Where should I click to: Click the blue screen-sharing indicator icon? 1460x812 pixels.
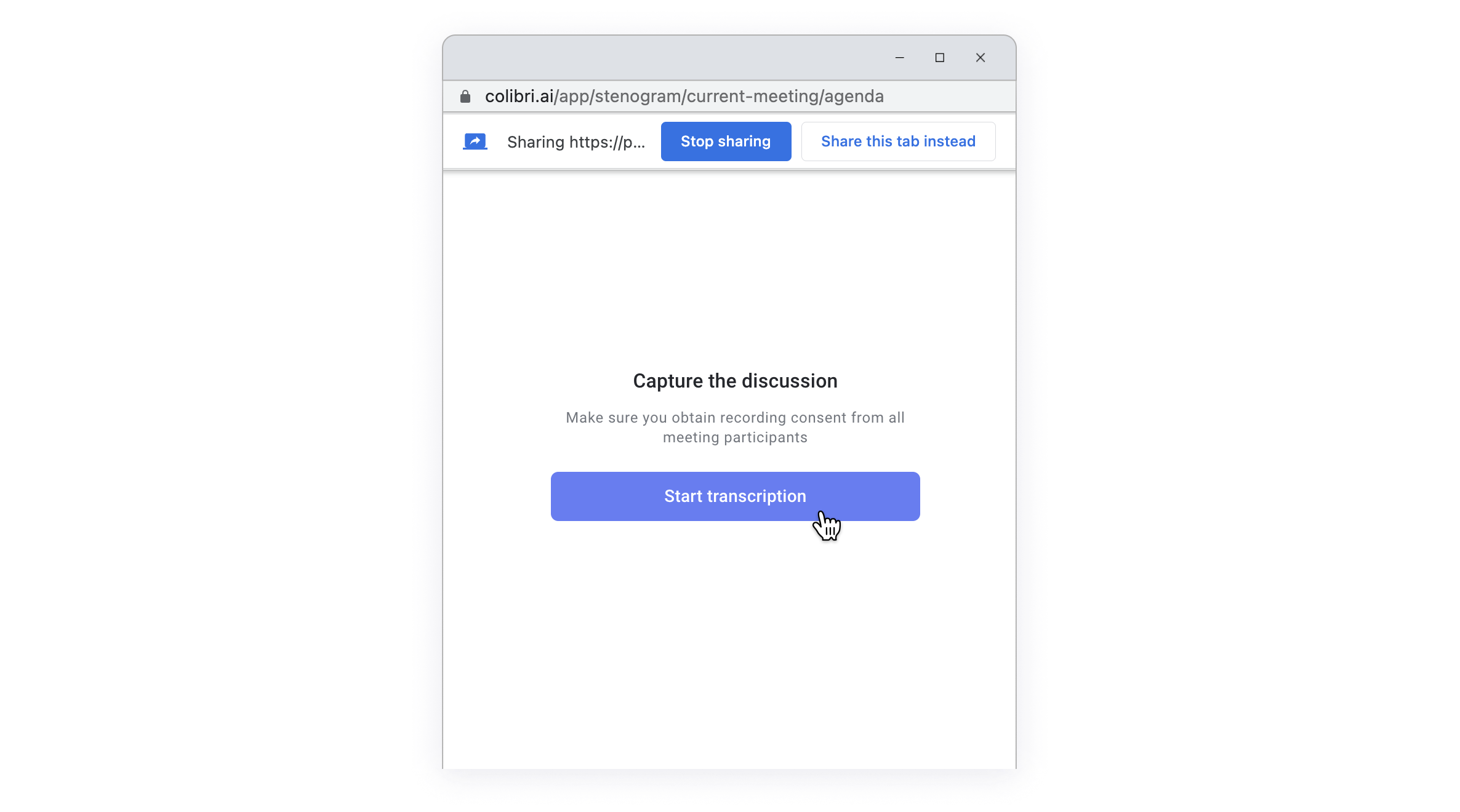click(x=475, y=141)
